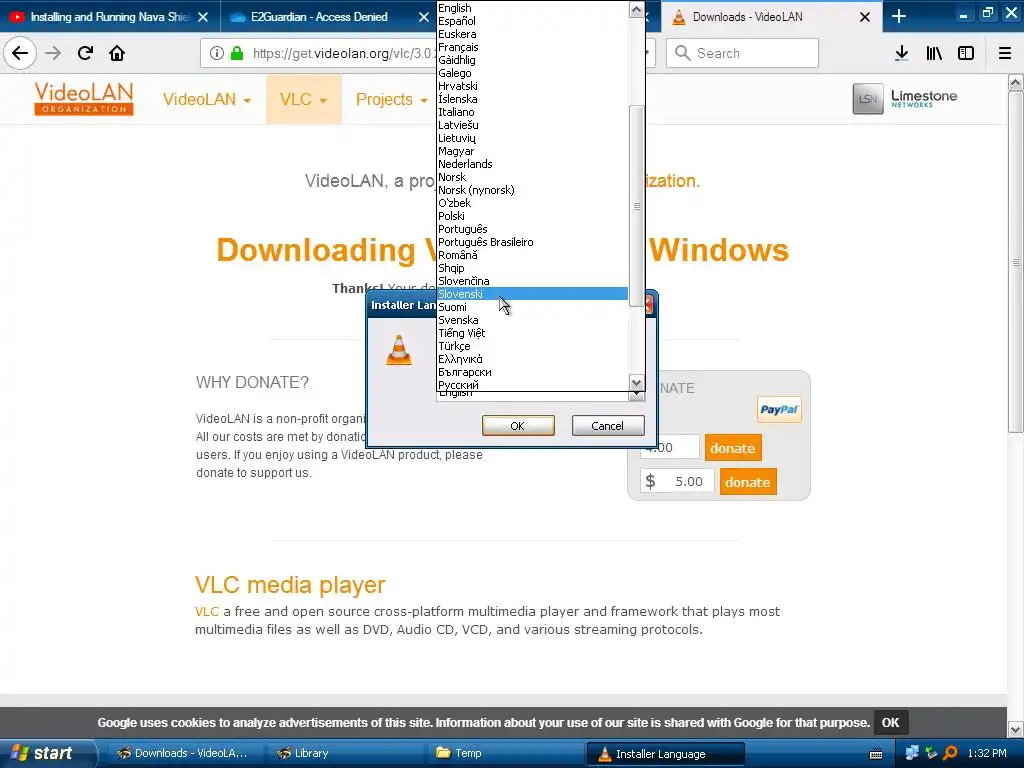Toggle the sidebar icon in Firefox toolbar
Image resolution: width=1024 pixels, height=768 pixels.
[x=966, y=53]
